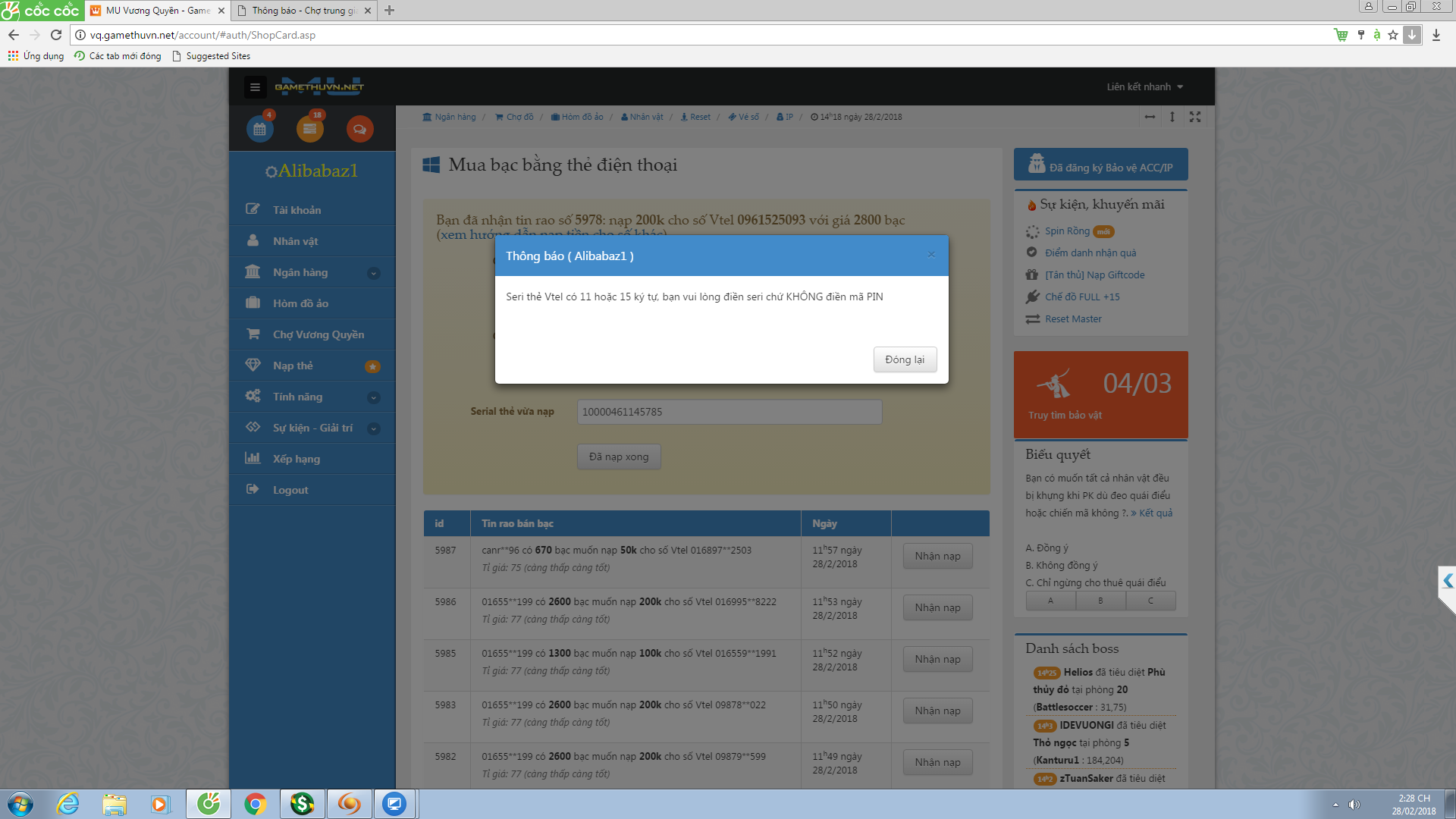This screenshot has height=819, width=1456.
Task: Click the hamburger menu icon in header
Action: pos(255,87)
